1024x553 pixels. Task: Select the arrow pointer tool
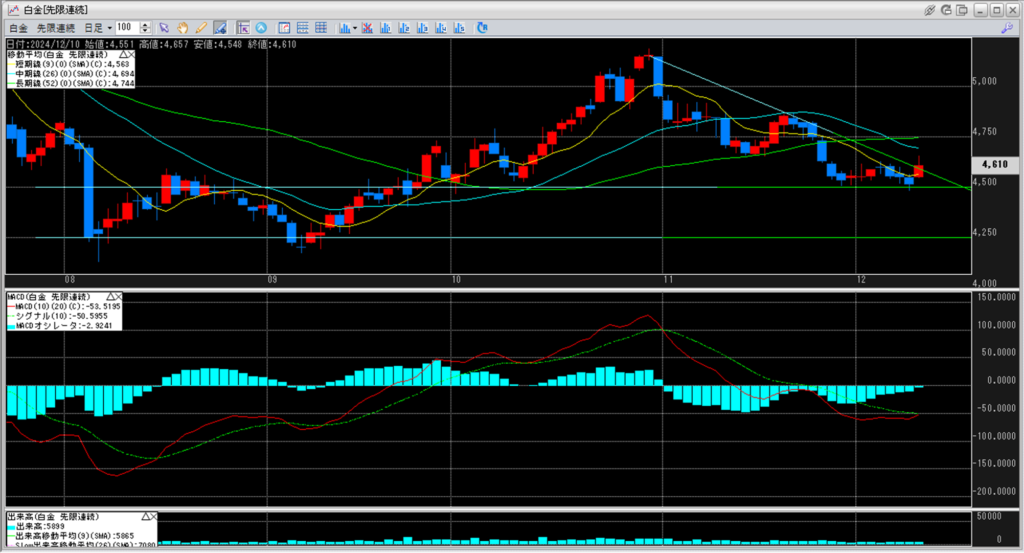click(x=165, y=27)
